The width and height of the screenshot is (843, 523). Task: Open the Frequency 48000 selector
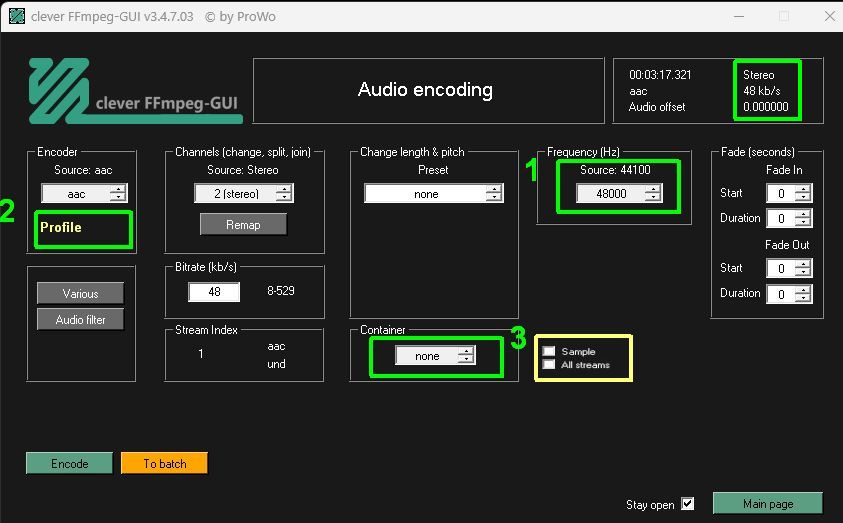tap(619, 194)
